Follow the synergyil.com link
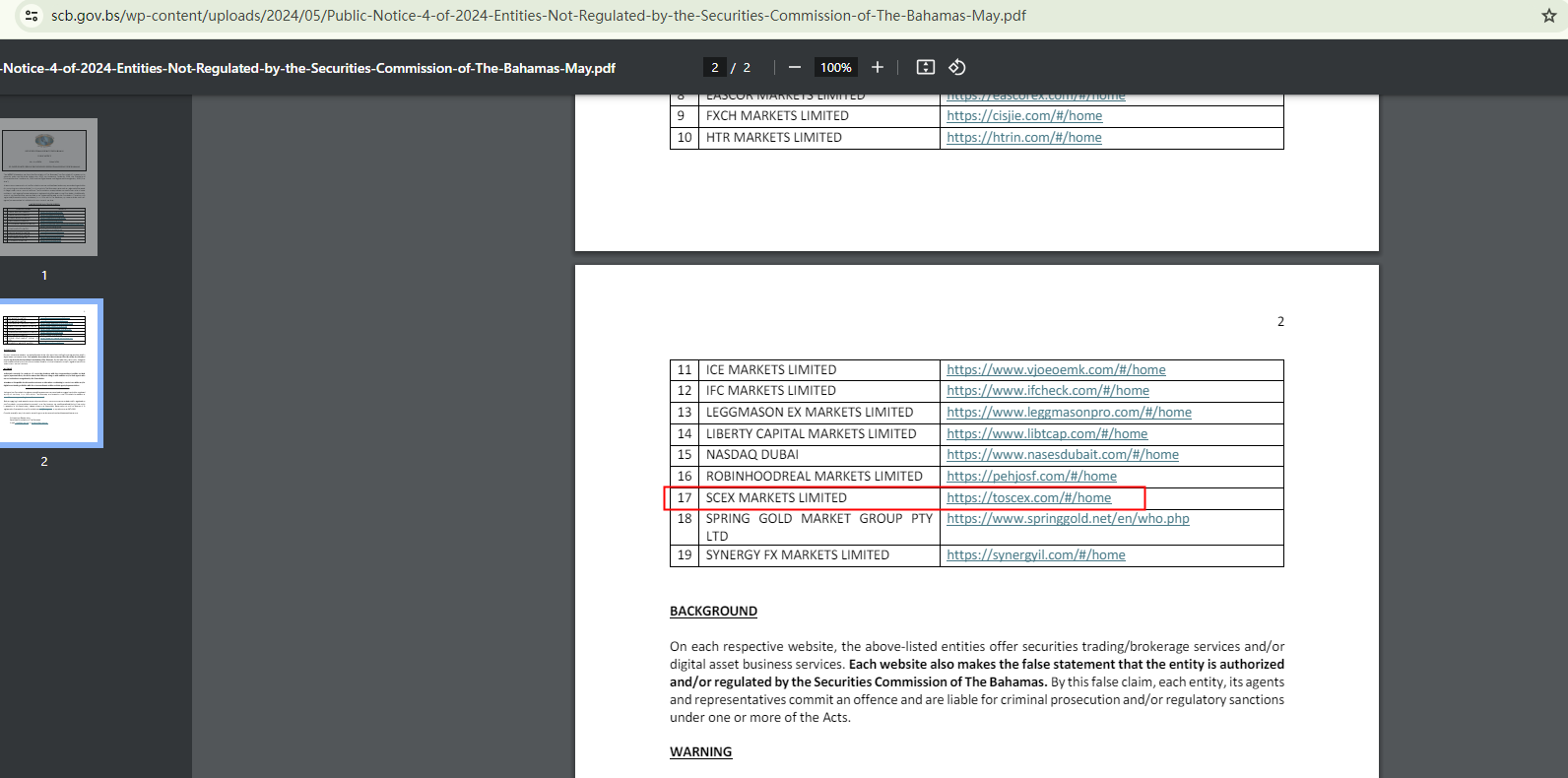Image resolution: width=1568 pixels, height=778 pixels. point(1035,555)
